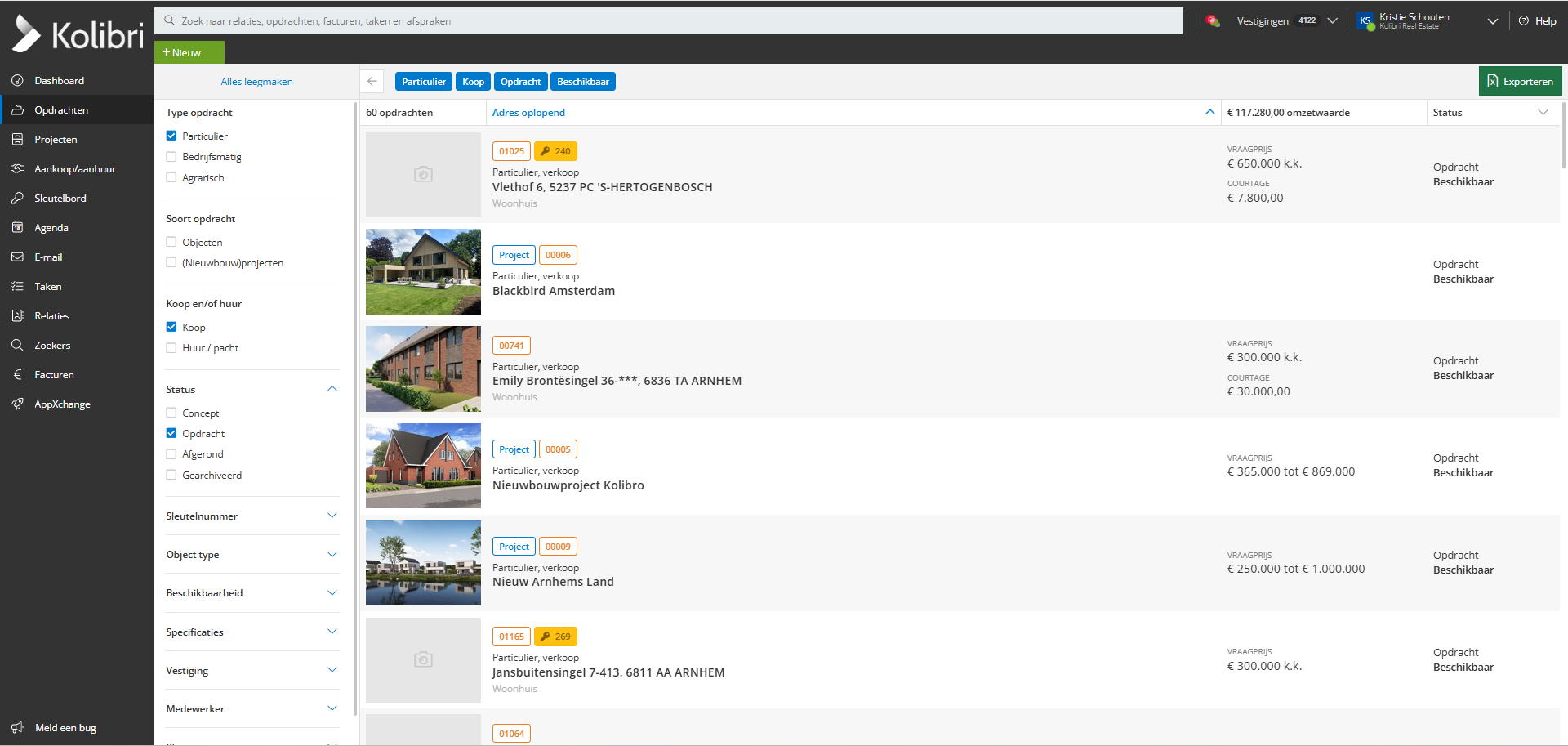The width and height of the screenshot is (1568, 746).
Task: Open AppXchange rocket icon
Action: [x=17, y=404]
